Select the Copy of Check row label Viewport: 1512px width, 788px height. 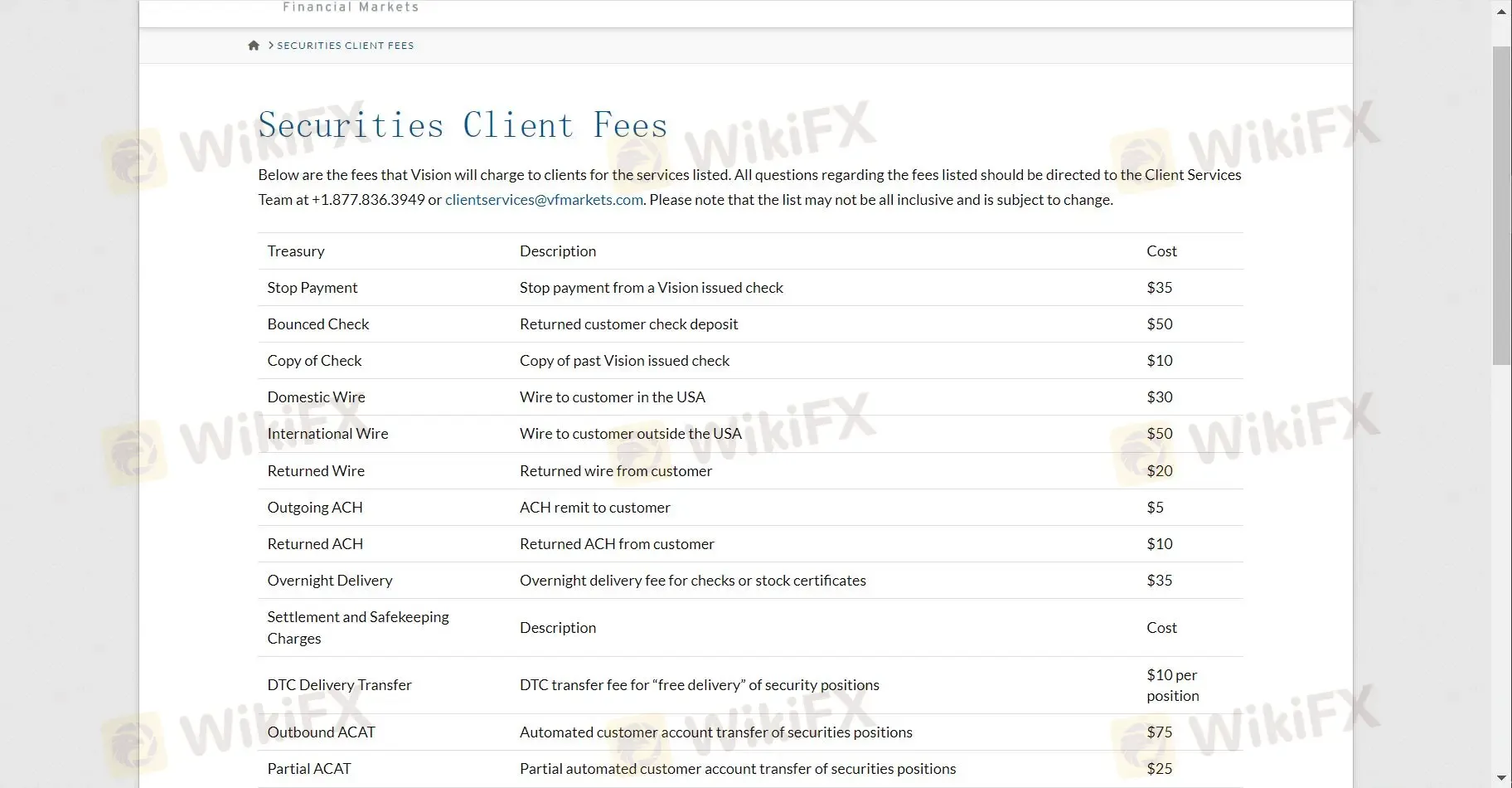tap(314, 361)
